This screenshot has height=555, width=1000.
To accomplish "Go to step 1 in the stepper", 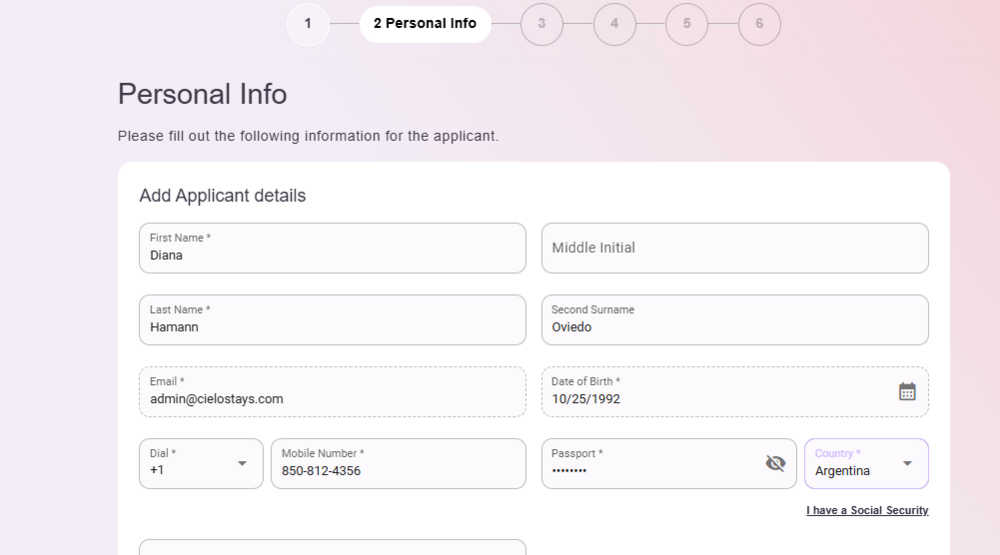I will tap(308, 24).
